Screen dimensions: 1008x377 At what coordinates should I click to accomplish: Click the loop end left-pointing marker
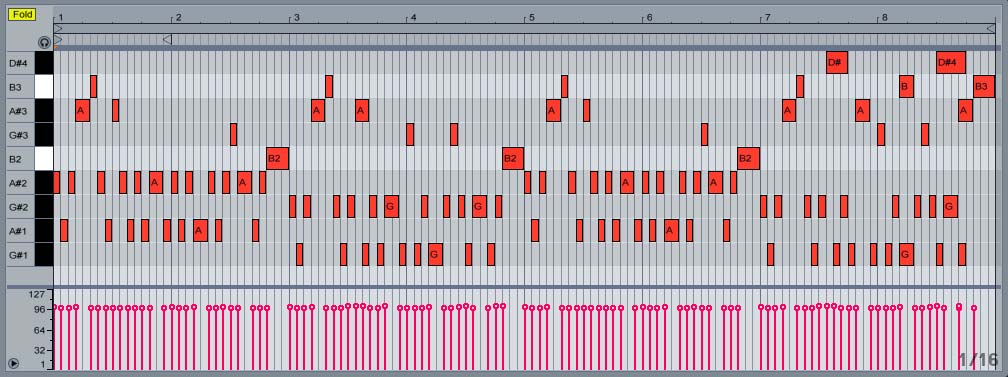(167, 40)
